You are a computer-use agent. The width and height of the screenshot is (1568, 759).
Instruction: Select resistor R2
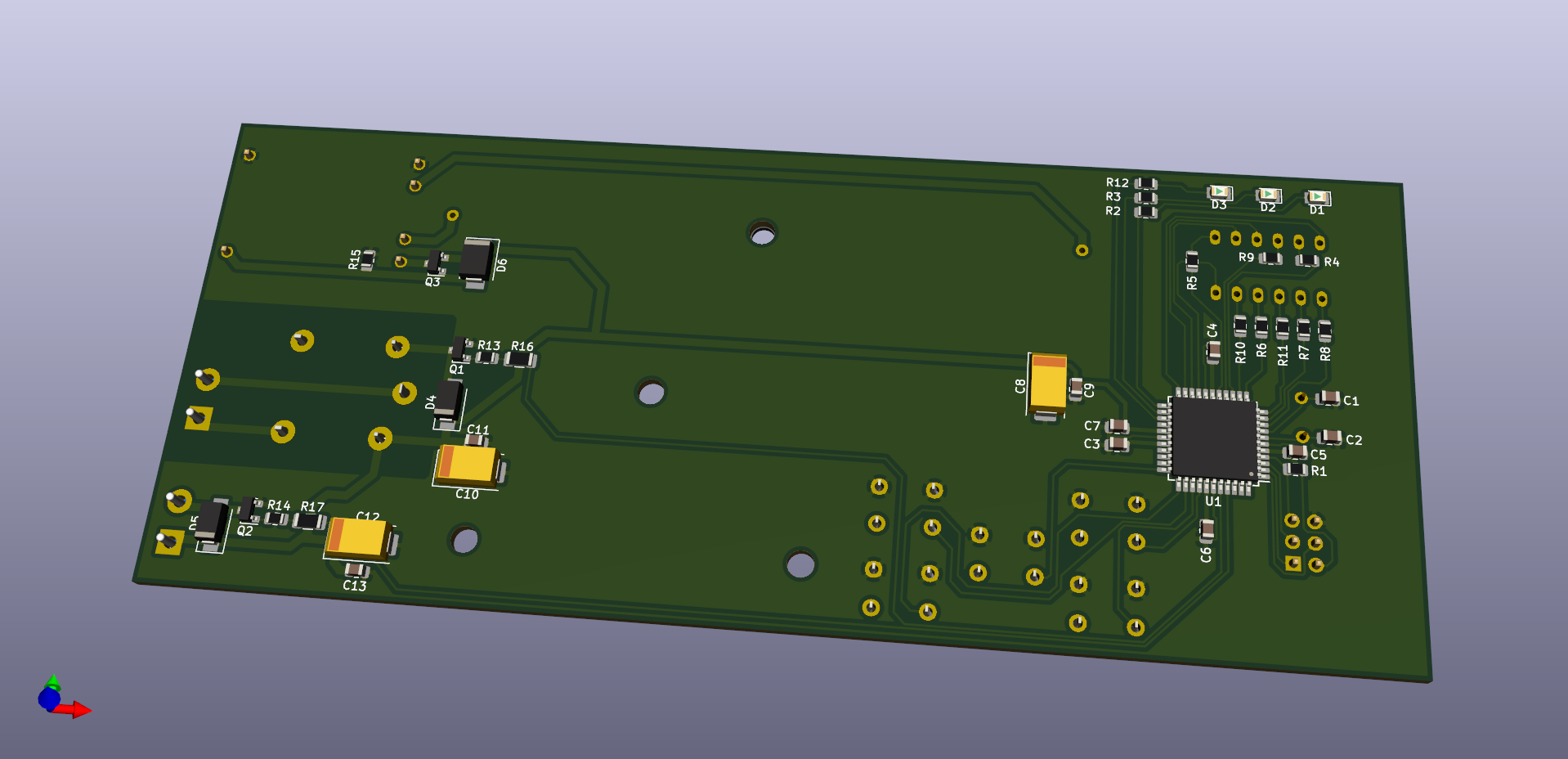point(1146,212)
